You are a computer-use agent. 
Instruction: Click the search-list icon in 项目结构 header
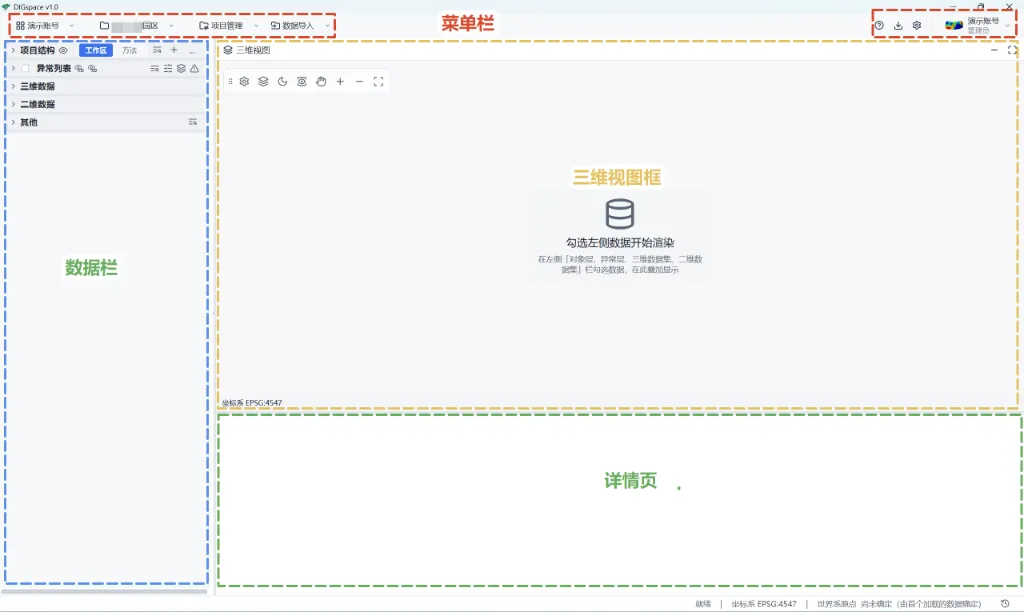pos(157,50)
